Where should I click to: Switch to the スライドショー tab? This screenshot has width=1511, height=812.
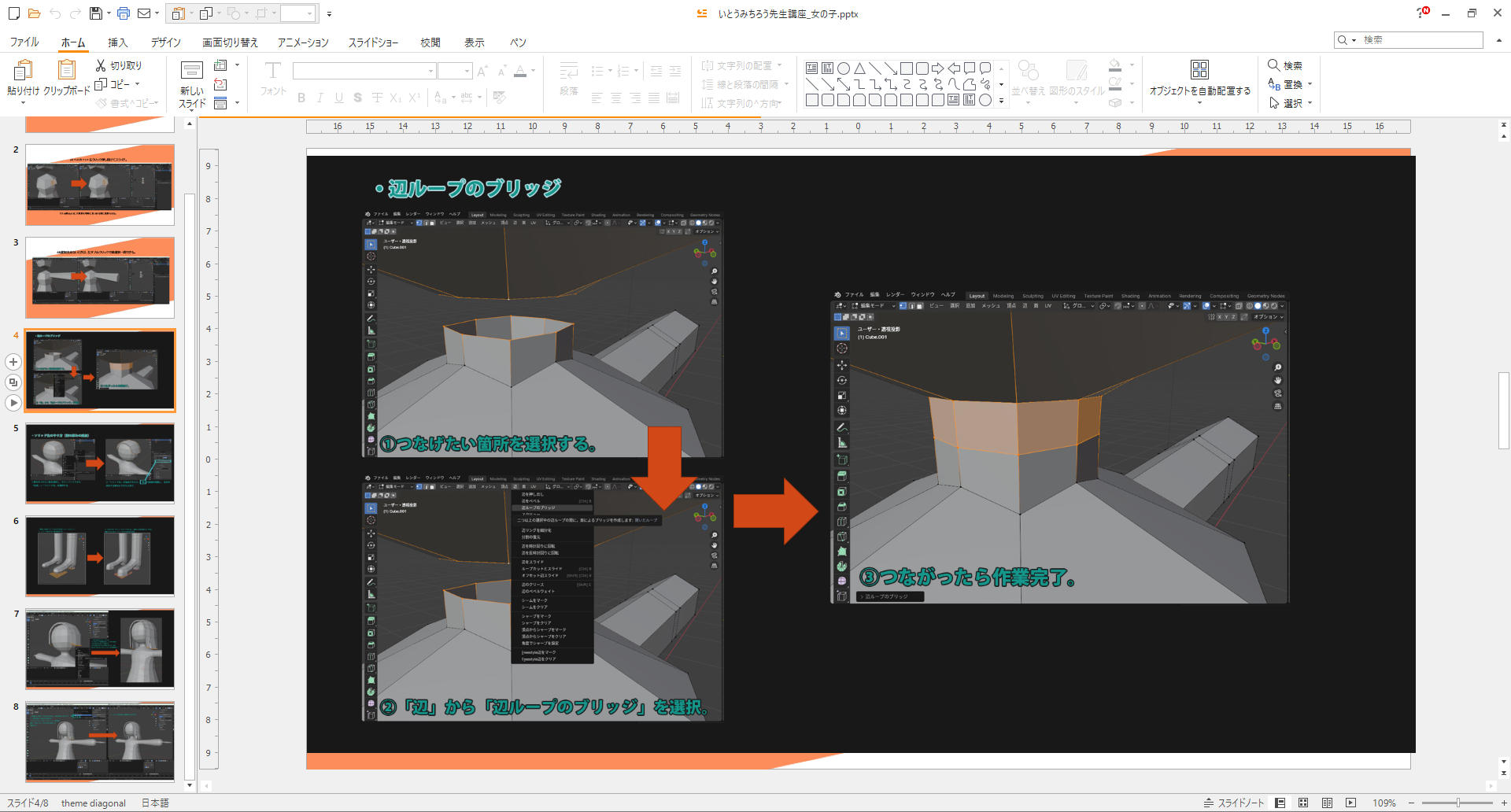point(373,42)
